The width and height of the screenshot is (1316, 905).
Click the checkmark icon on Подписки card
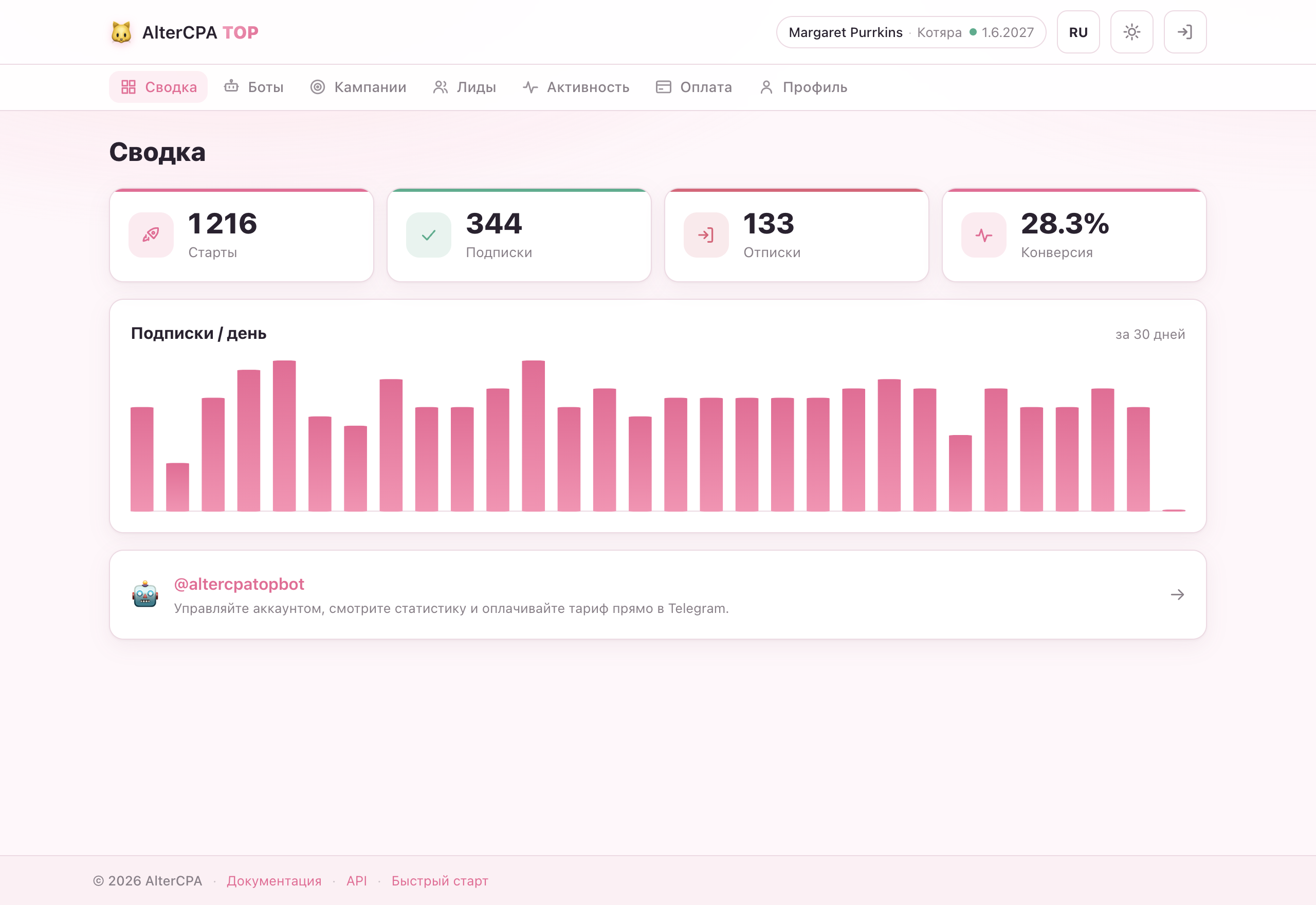(428, 235)
